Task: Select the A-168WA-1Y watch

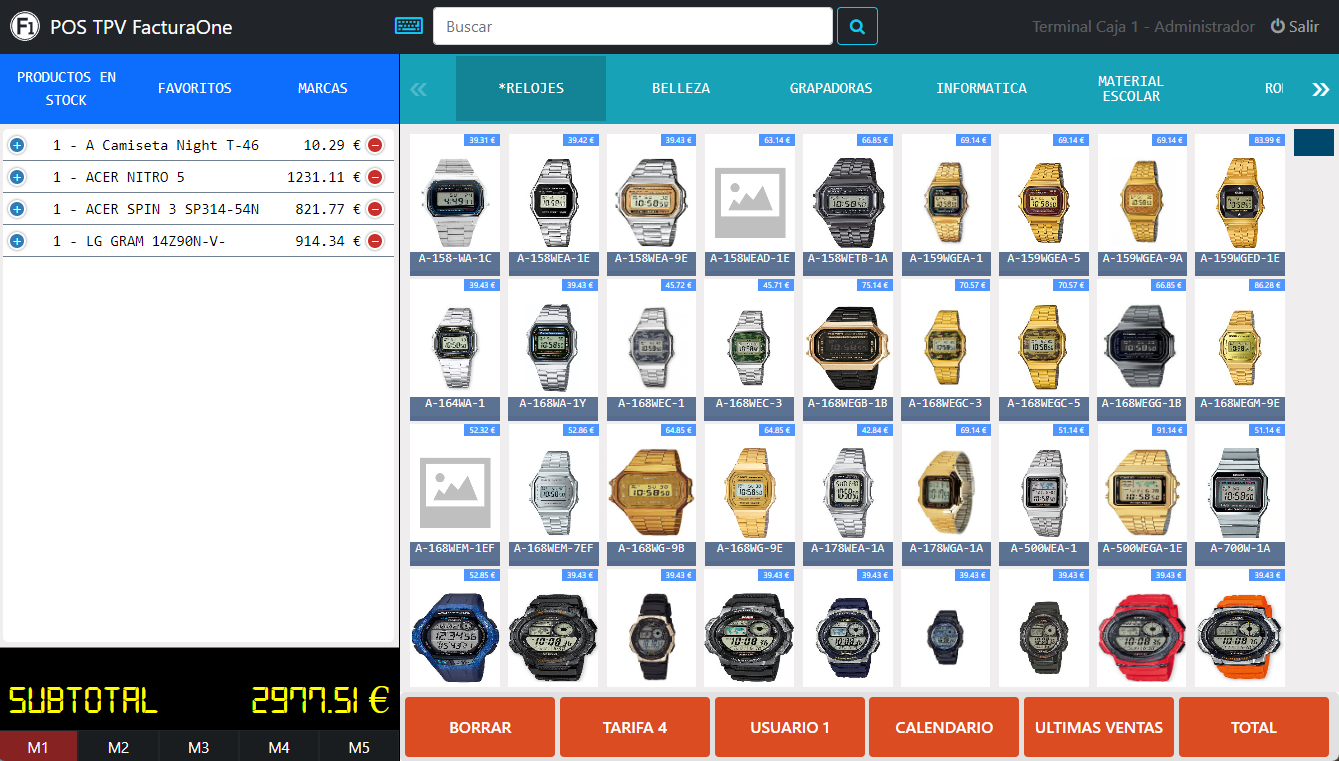Action: click(x=554, y=350)
